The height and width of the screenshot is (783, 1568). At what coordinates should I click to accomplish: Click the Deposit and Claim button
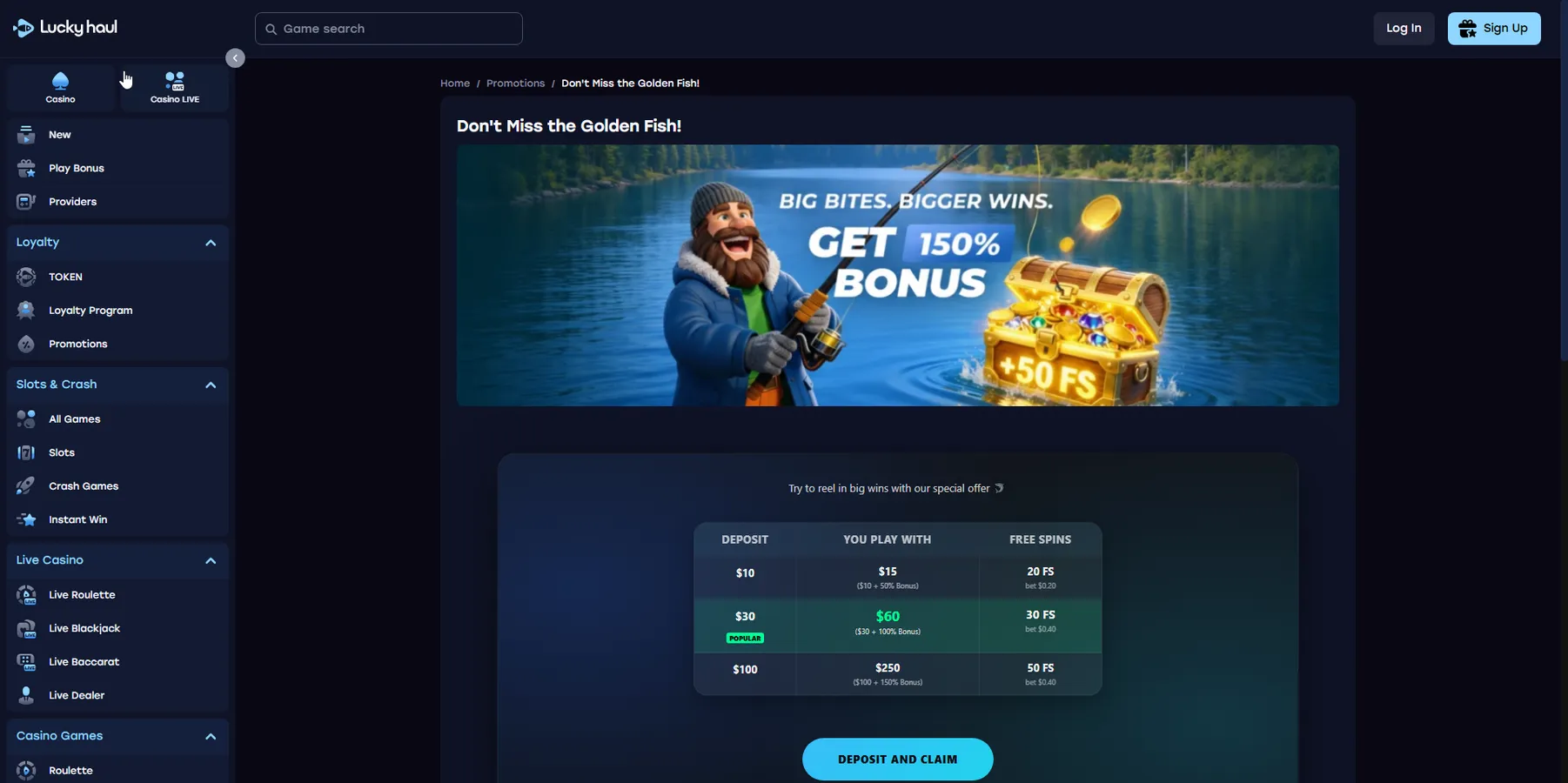click(897, 760)
